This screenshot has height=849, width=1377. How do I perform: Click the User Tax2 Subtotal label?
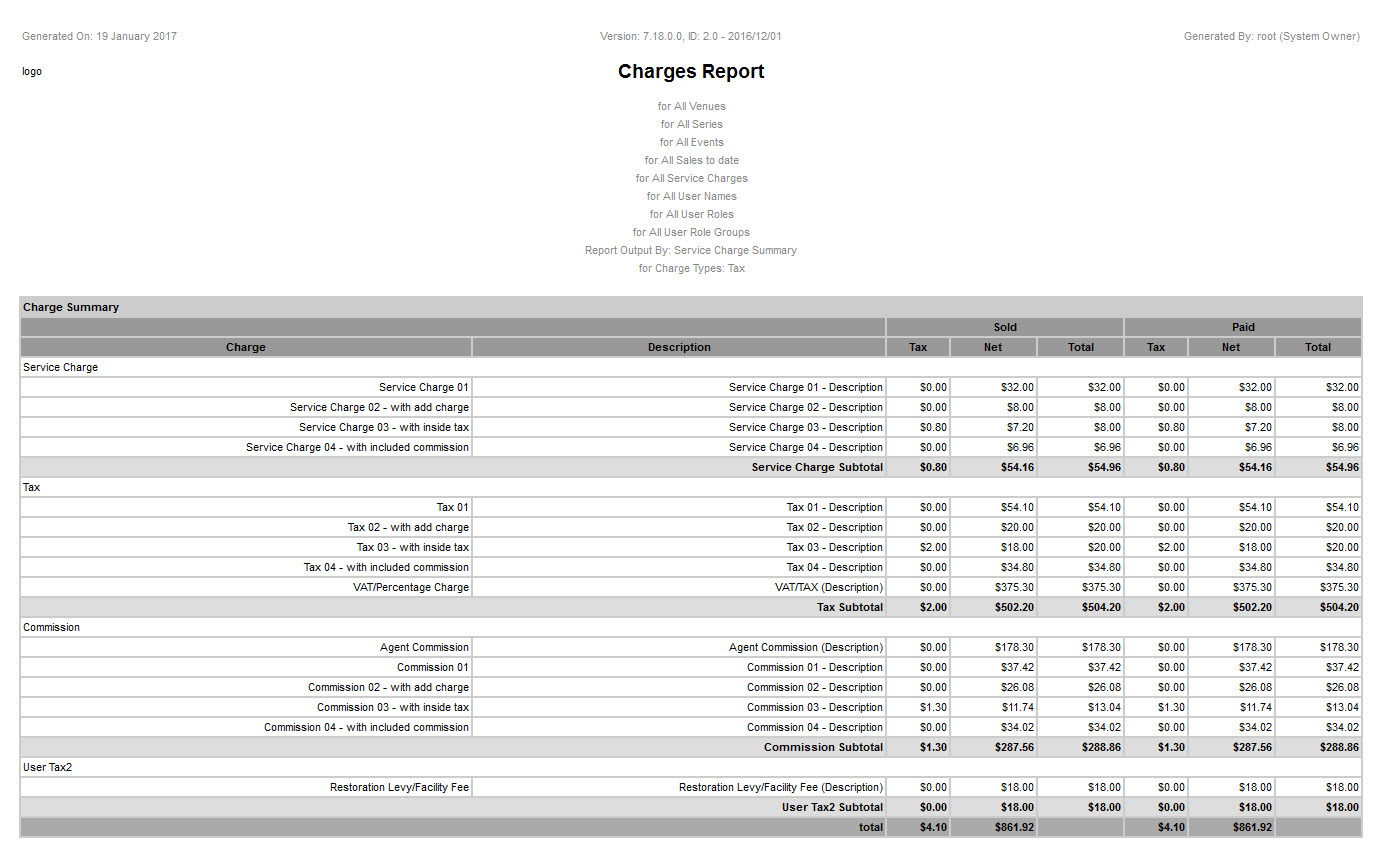pyautogui.click(x=832, y=807)
